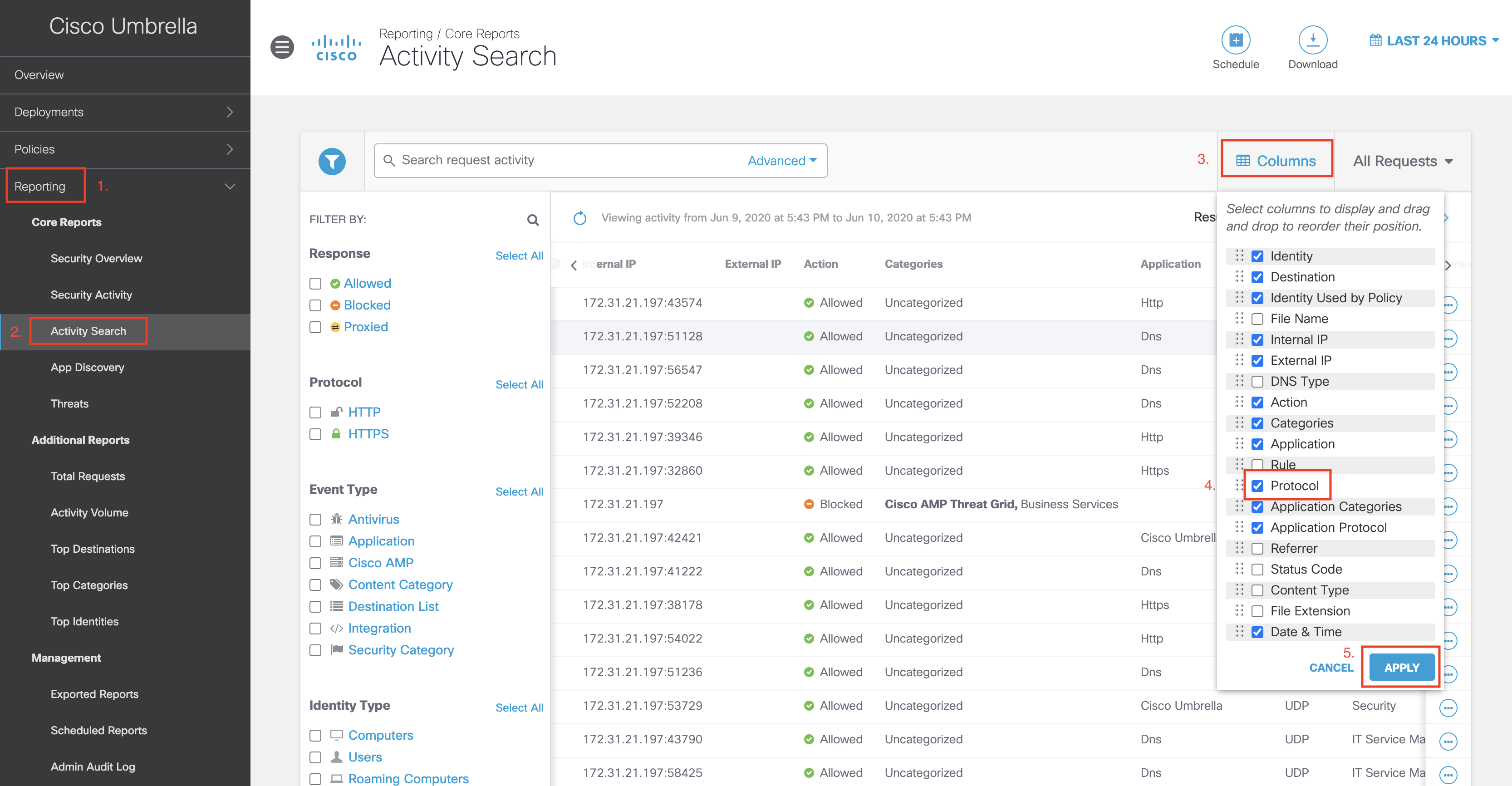Click drag handle for Content Type column
The height and width of the screenshot is (786, 1512).
[x=1239, y=589]
